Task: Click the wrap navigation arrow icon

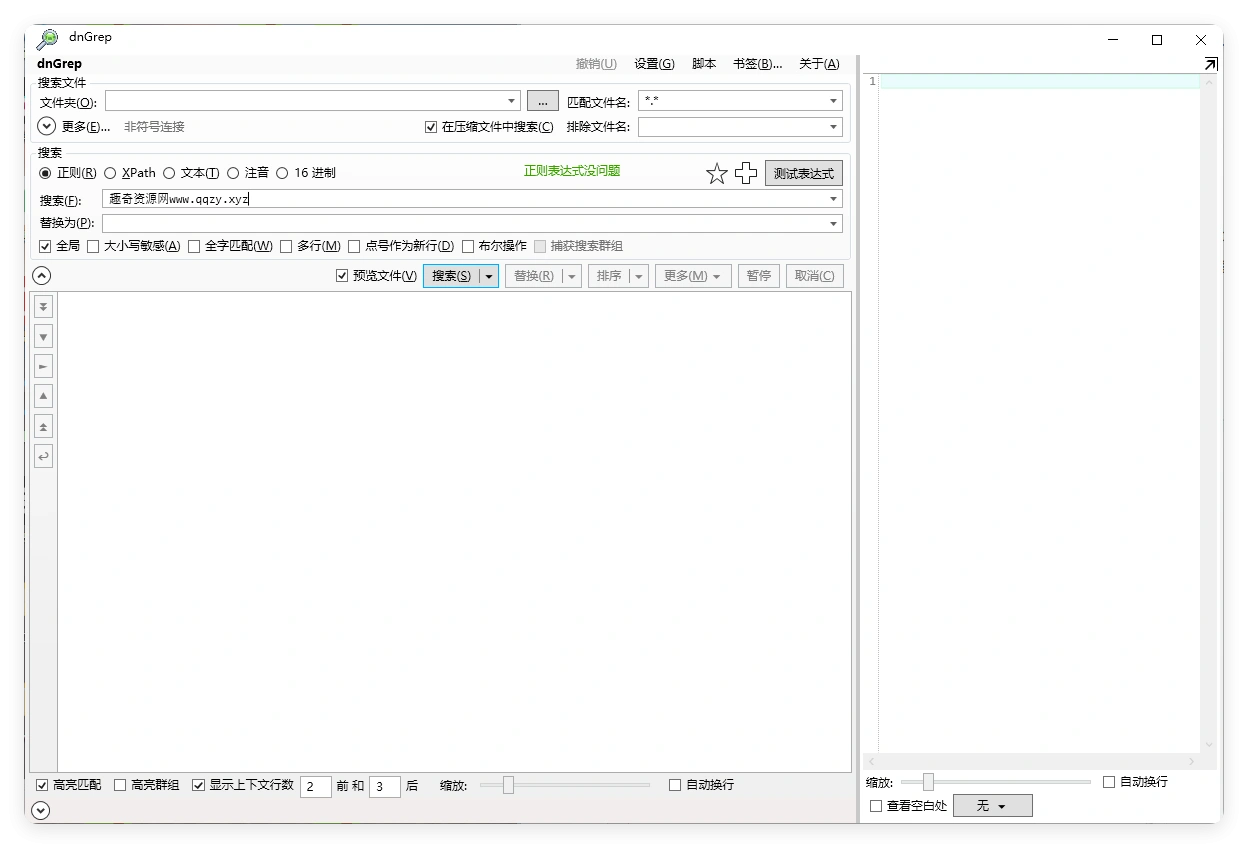Action: [x=43, y=456]
